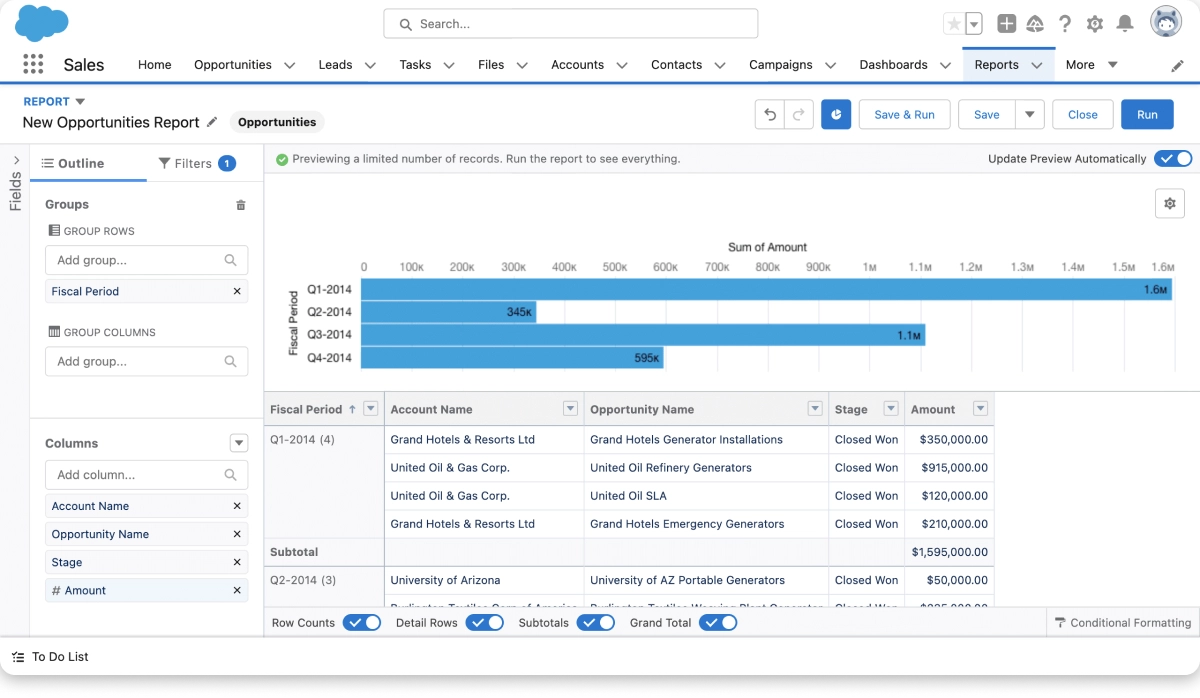Open the user avatar profile menu
The height and width of the screenshot is (698, 1200).
click(x=1166, y=22)
